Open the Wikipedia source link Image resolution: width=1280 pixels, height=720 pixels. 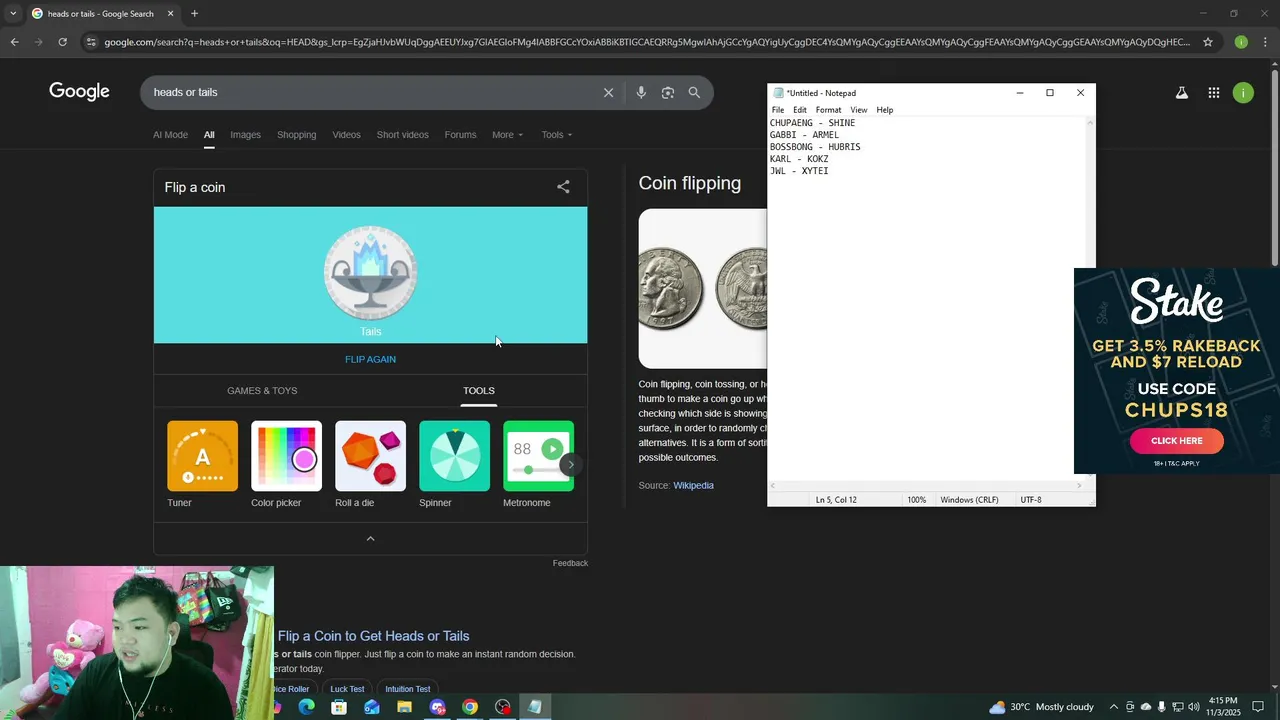pyautogui.click(x=693, y=485)
